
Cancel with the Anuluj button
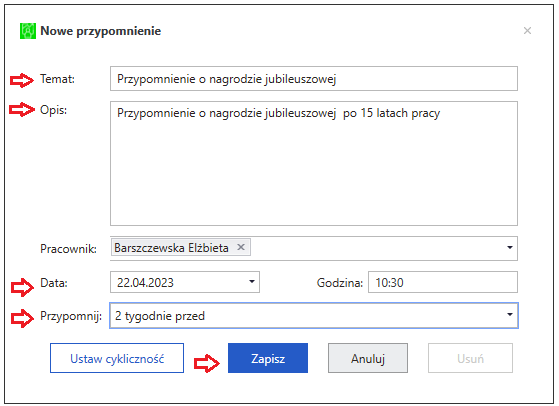368,358
